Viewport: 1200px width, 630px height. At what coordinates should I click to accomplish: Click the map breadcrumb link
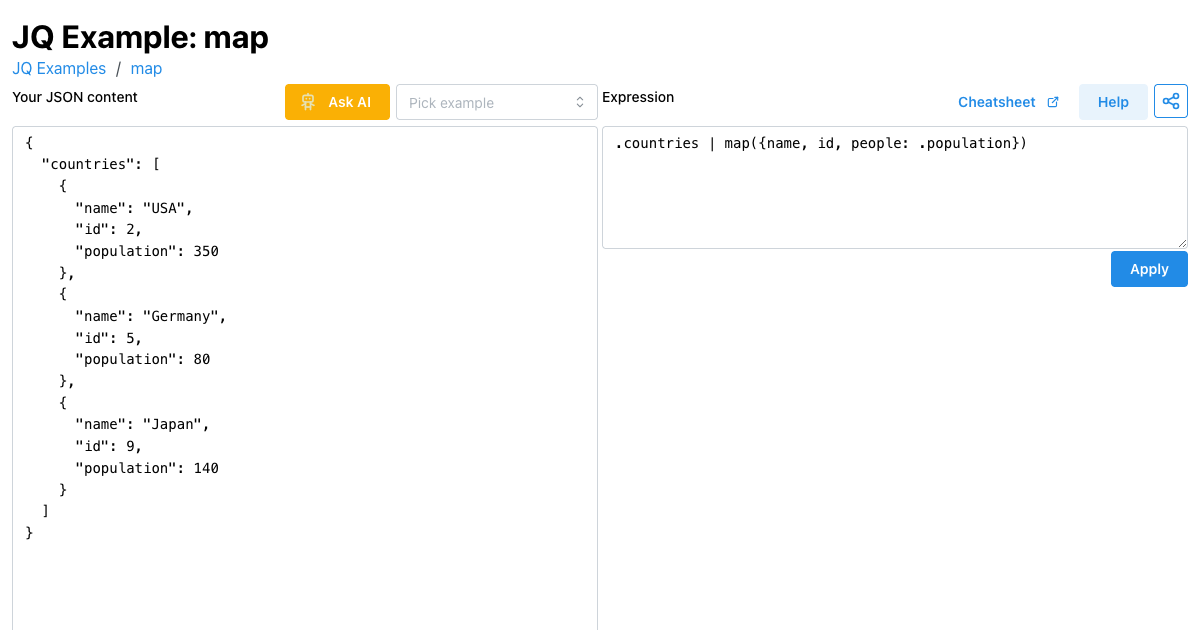coord(146,68)
